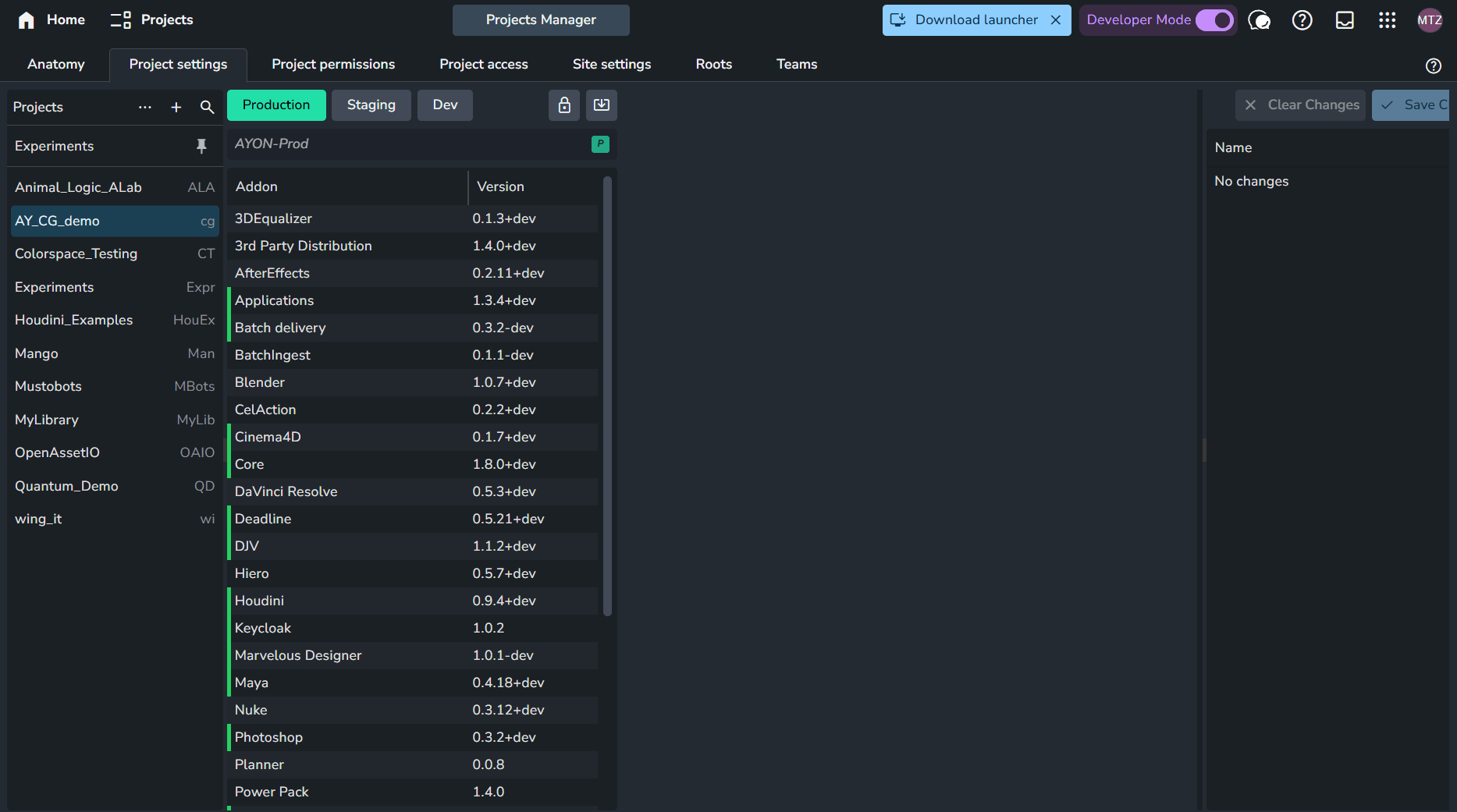Click the plus icon to add project
The height and width of the screenshot is (812, 1457).
pos(176,108)
